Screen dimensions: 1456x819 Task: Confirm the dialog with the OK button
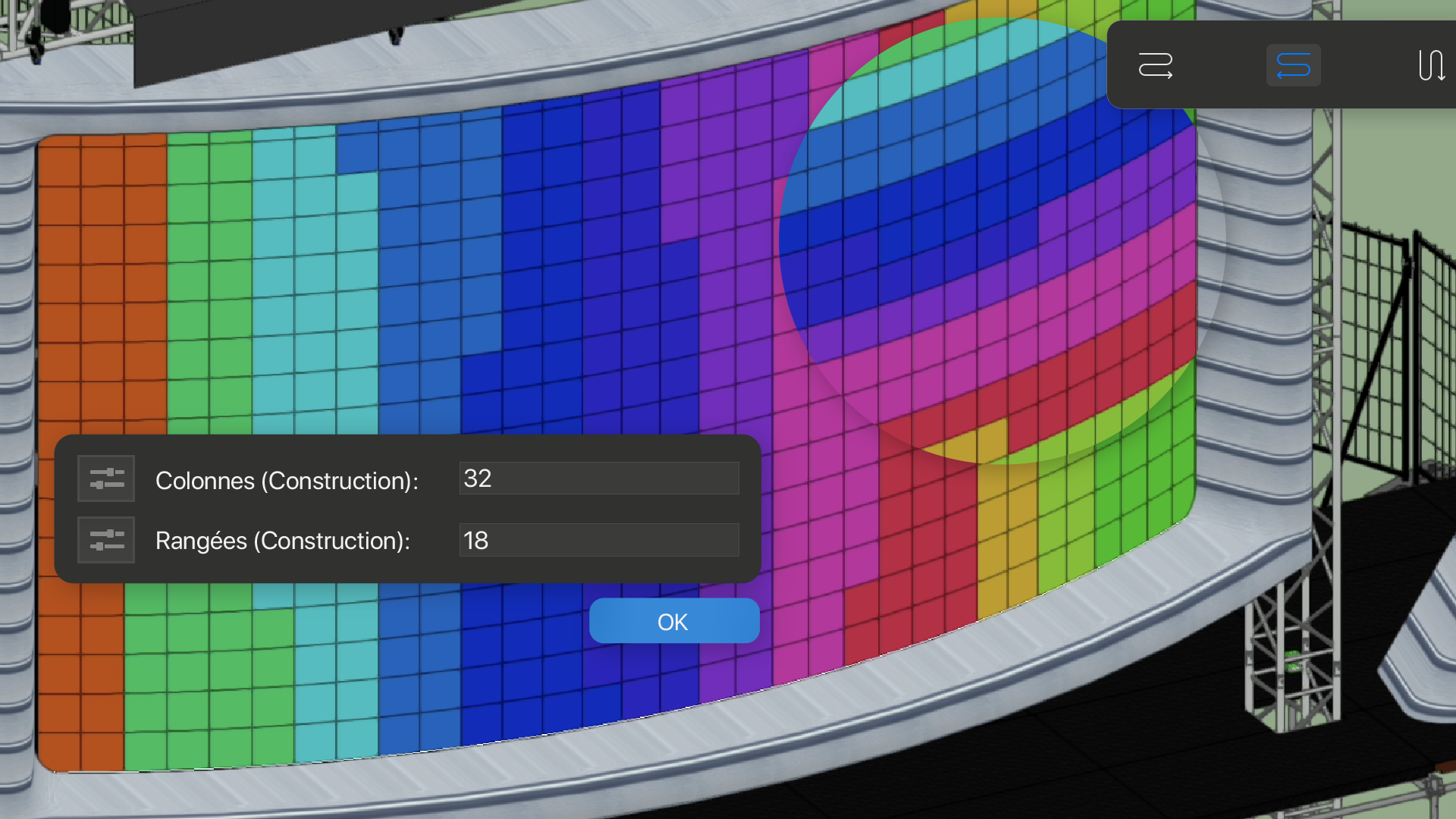[x=673, y=621]
